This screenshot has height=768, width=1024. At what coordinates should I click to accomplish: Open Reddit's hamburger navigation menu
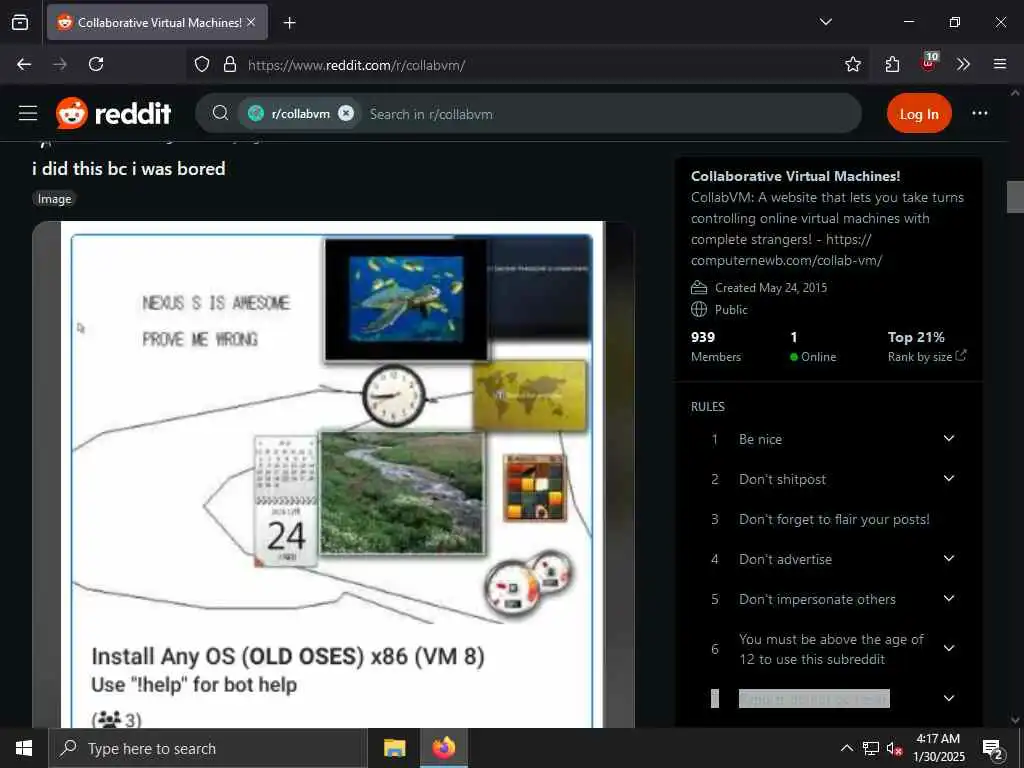[x=28, y=114]
